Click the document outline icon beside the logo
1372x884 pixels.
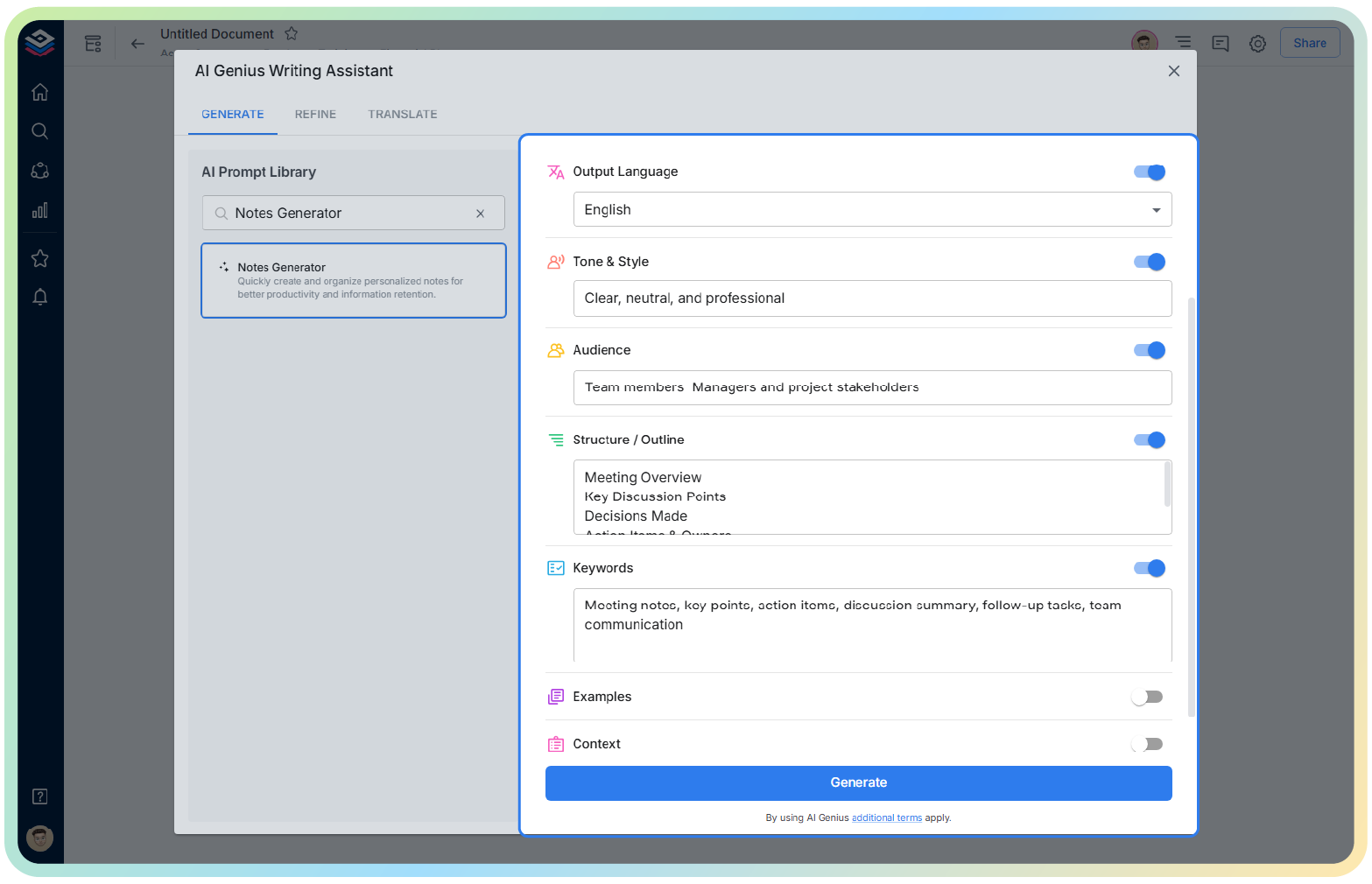click(x=93, y=43)
